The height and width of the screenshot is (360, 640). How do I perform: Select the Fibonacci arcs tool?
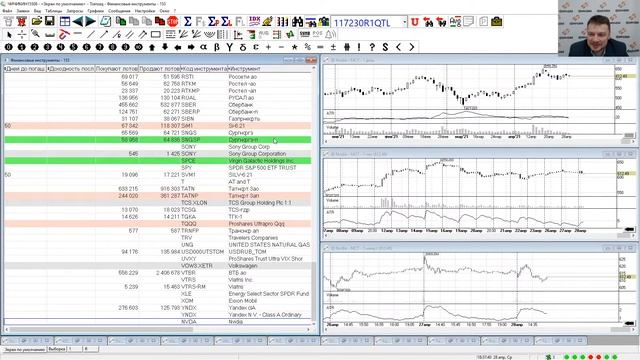coord(209,34)
